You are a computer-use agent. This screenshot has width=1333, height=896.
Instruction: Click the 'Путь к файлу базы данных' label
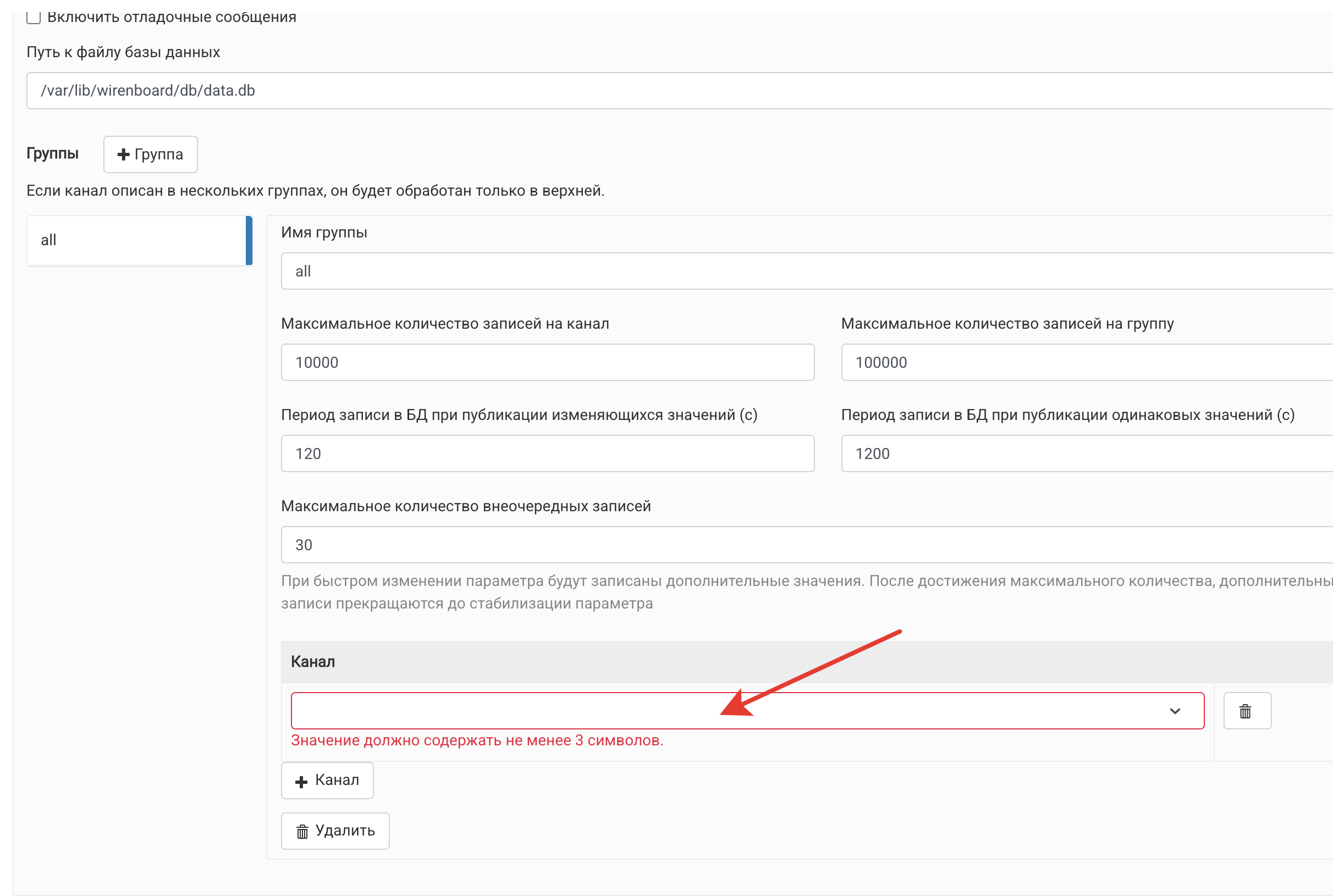tap(123, 52)
